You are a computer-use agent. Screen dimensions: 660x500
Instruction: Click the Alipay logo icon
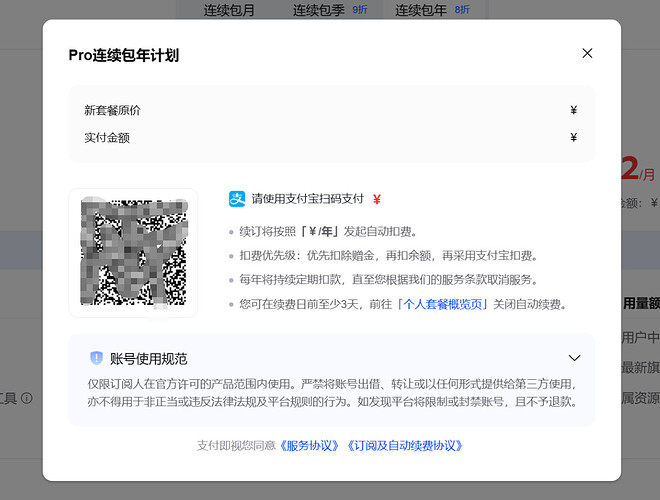click(237, 199)
